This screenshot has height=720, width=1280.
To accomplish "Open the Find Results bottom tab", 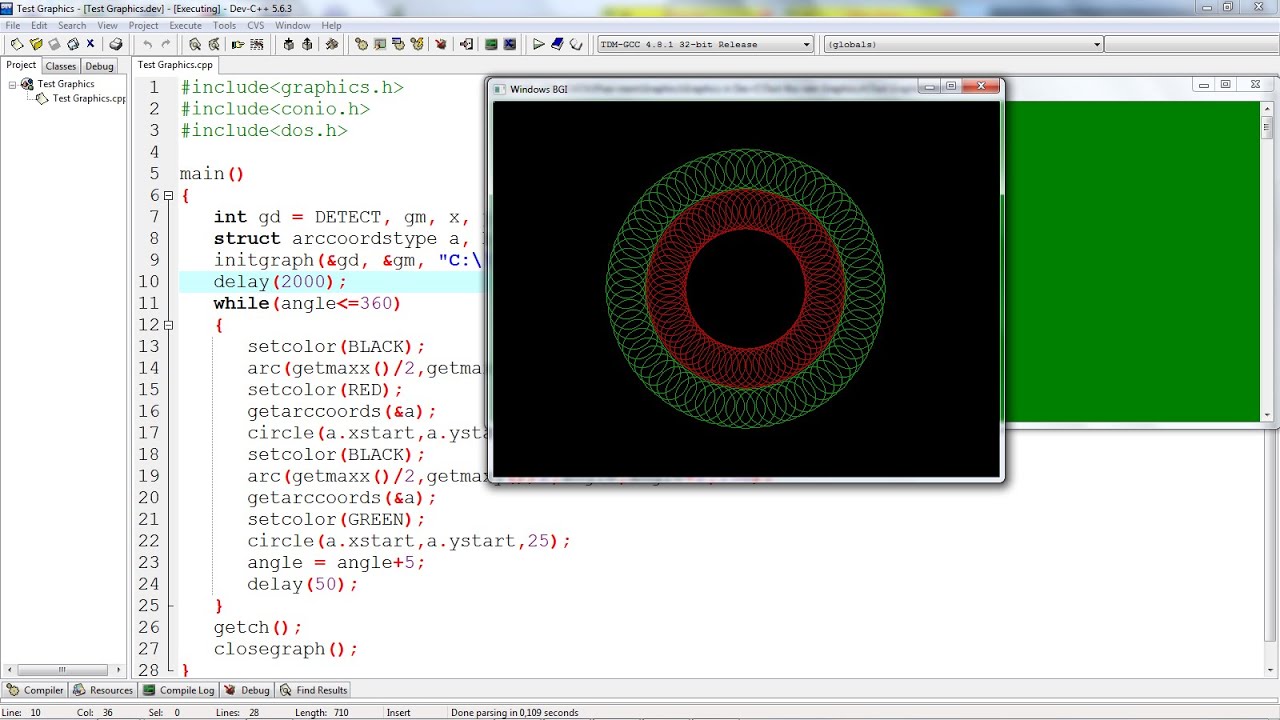I will (314, 690).
